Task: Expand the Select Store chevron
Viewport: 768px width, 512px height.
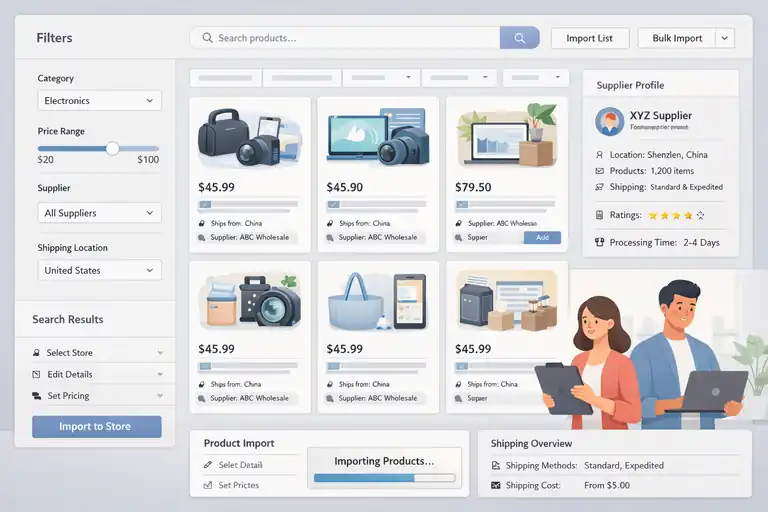Action: pos(160,353)
